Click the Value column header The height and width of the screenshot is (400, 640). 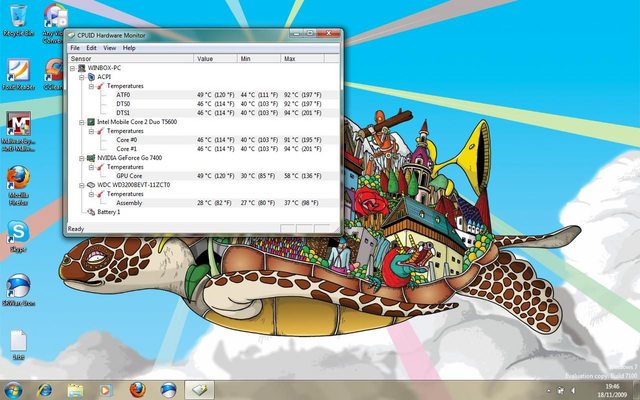[215, 59]
